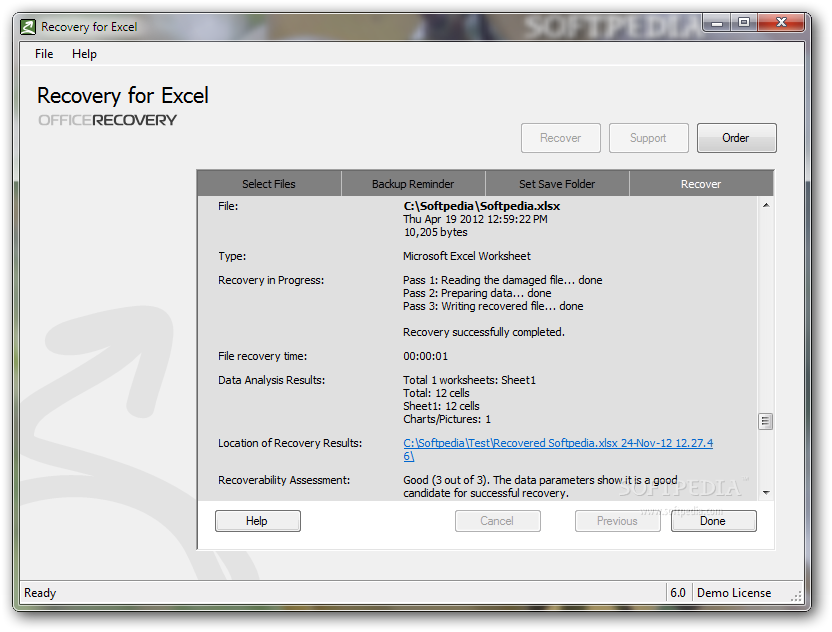Screen dimensions: 832x632
Task: Click the greyed-out top Recover button
Action: (560, 138)
